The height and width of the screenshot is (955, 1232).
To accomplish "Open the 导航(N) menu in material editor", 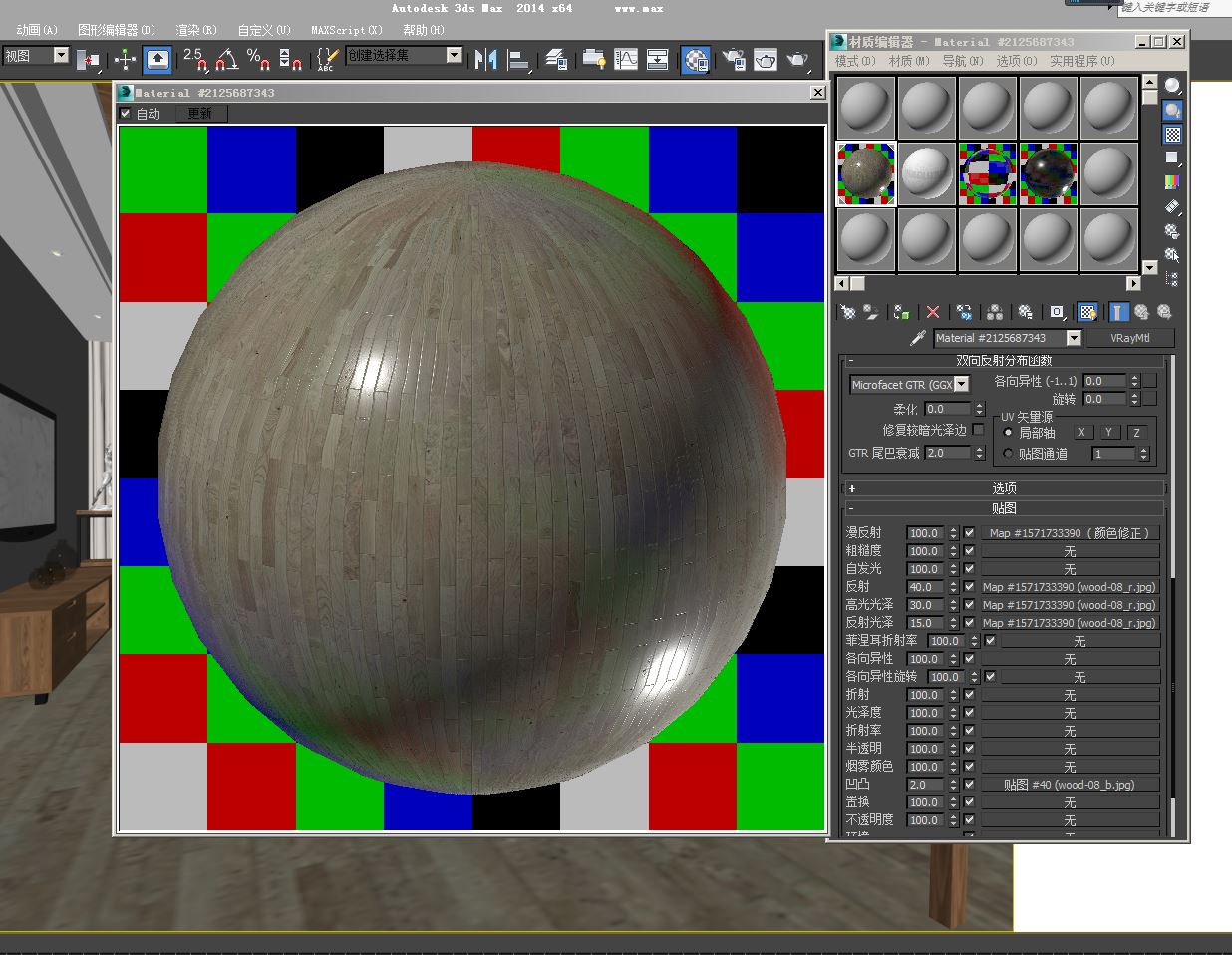I will point(962,61).
